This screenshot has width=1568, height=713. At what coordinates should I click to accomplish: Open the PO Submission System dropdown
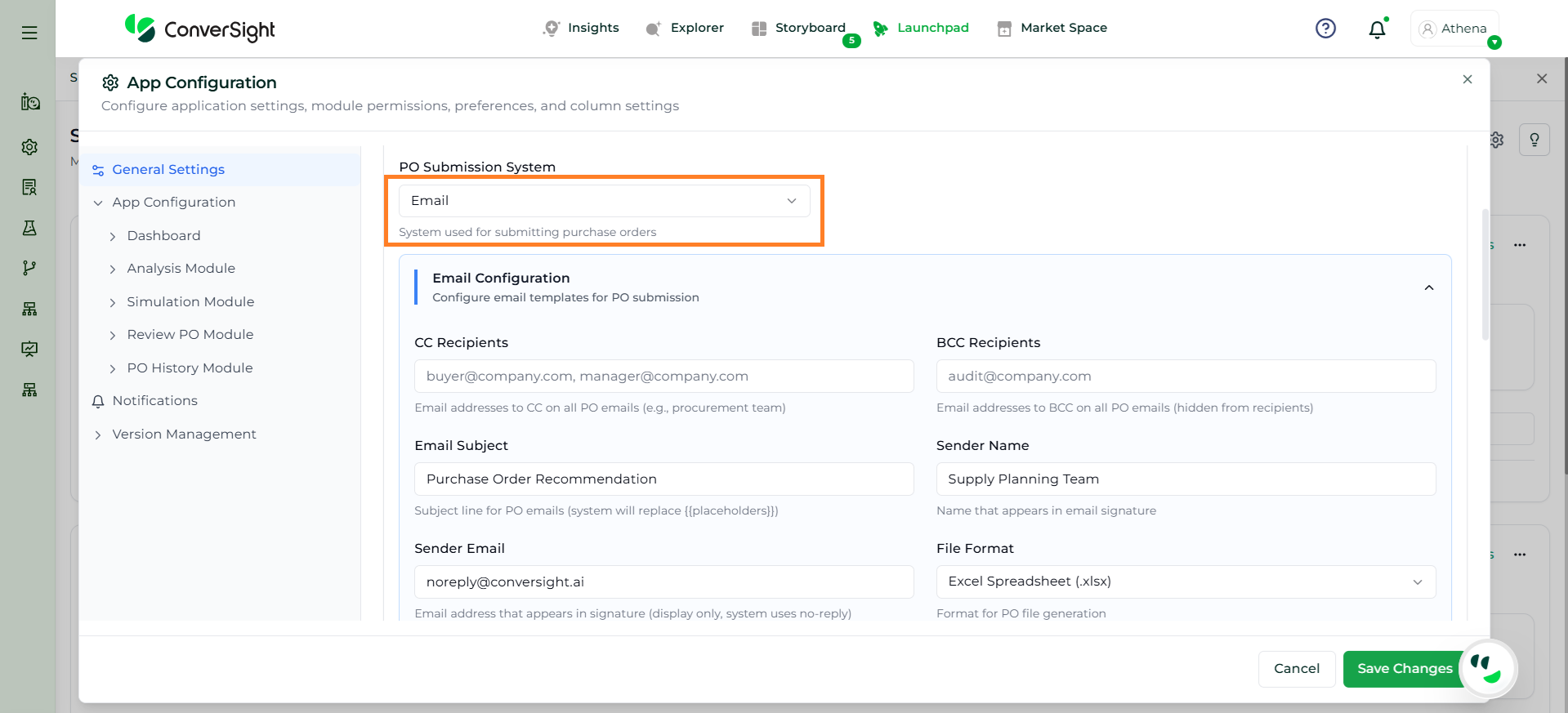tap(604, 201)
